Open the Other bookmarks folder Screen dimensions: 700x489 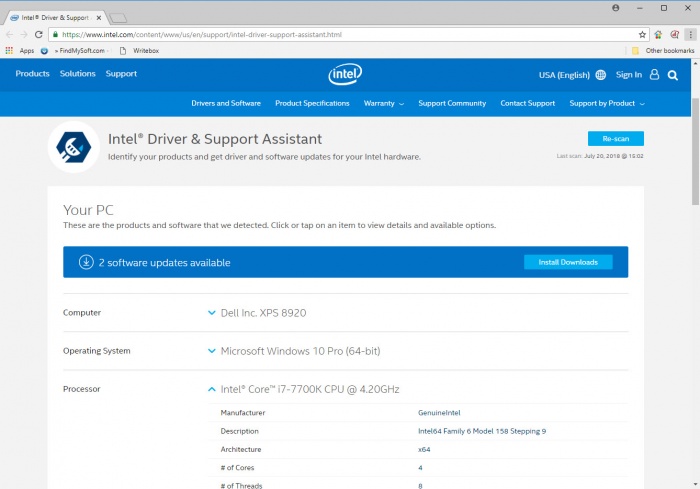click(663, 50)
